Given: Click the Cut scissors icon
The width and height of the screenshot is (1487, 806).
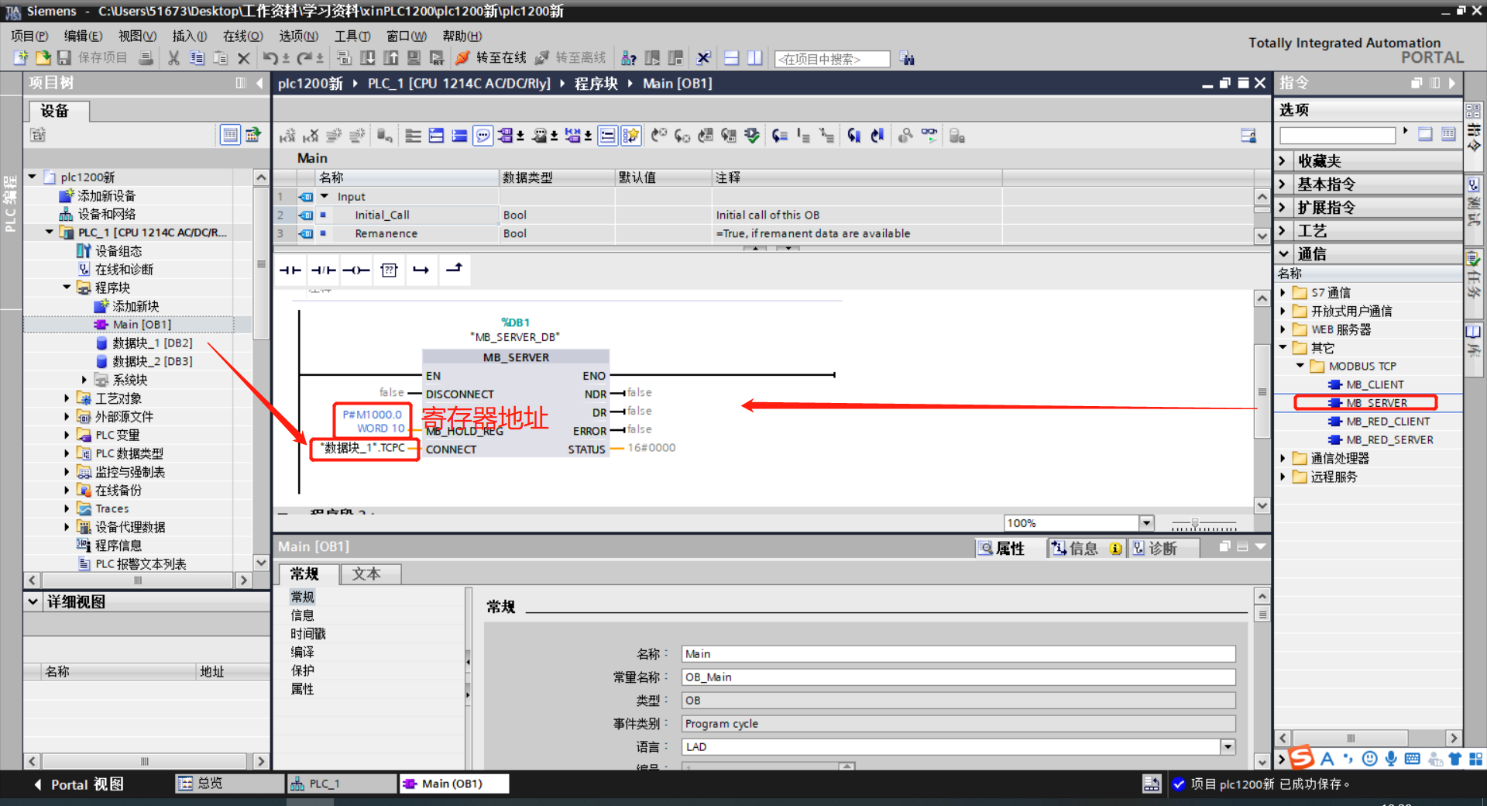Looking at the screenshot, I should 174,58.
